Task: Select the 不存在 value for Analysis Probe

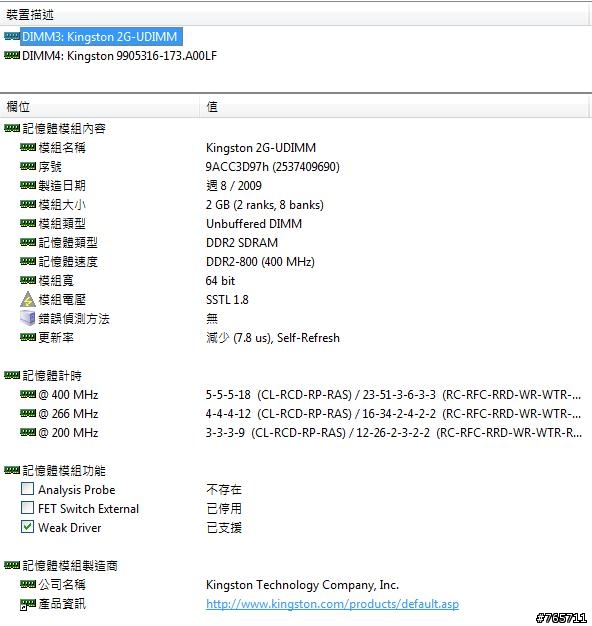Action: click(x=224, y=489)
